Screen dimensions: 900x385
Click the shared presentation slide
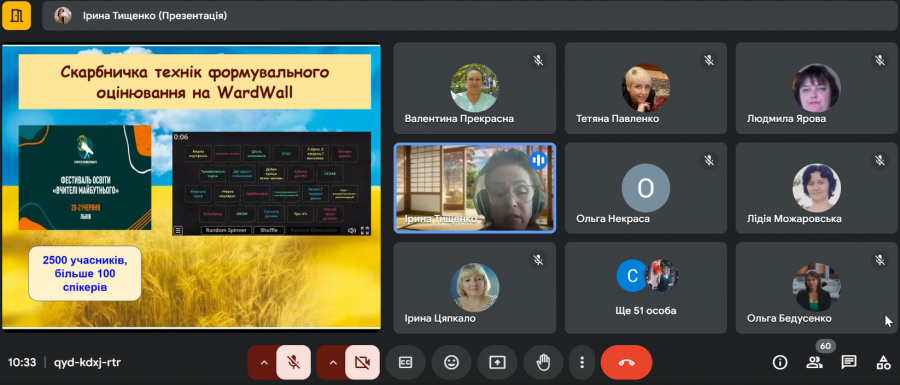tap(191, 187)
